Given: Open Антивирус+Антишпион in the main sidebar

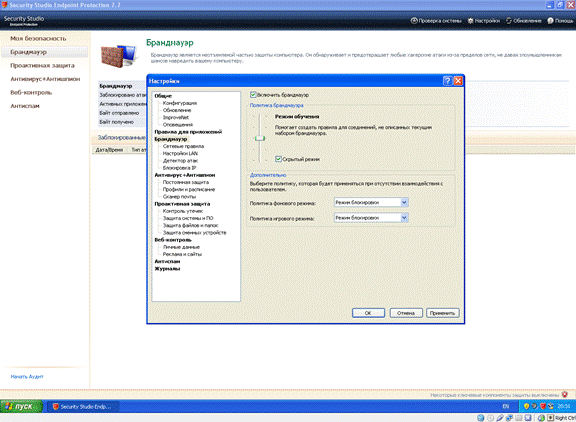Looking at the screenshot, I should click(45, 79).
